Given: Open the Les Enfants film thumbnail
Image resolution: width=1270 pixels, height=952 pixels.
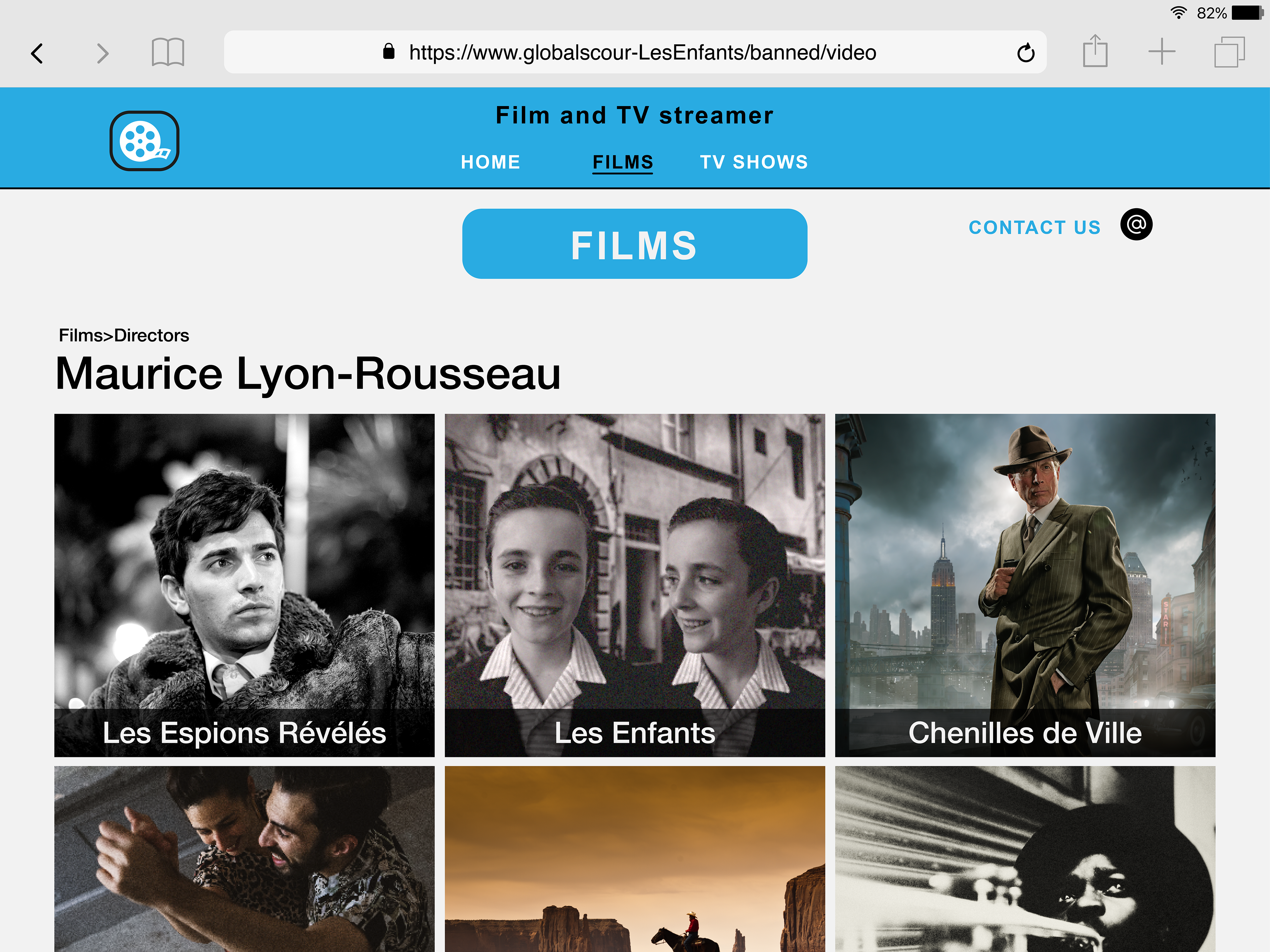Looking at the screenshot, I should tap(634, 585).
